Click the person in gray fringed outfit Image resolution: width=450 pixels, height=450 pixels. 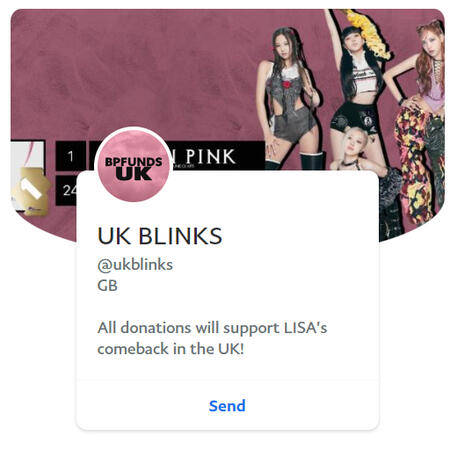[x=289, y=98]
